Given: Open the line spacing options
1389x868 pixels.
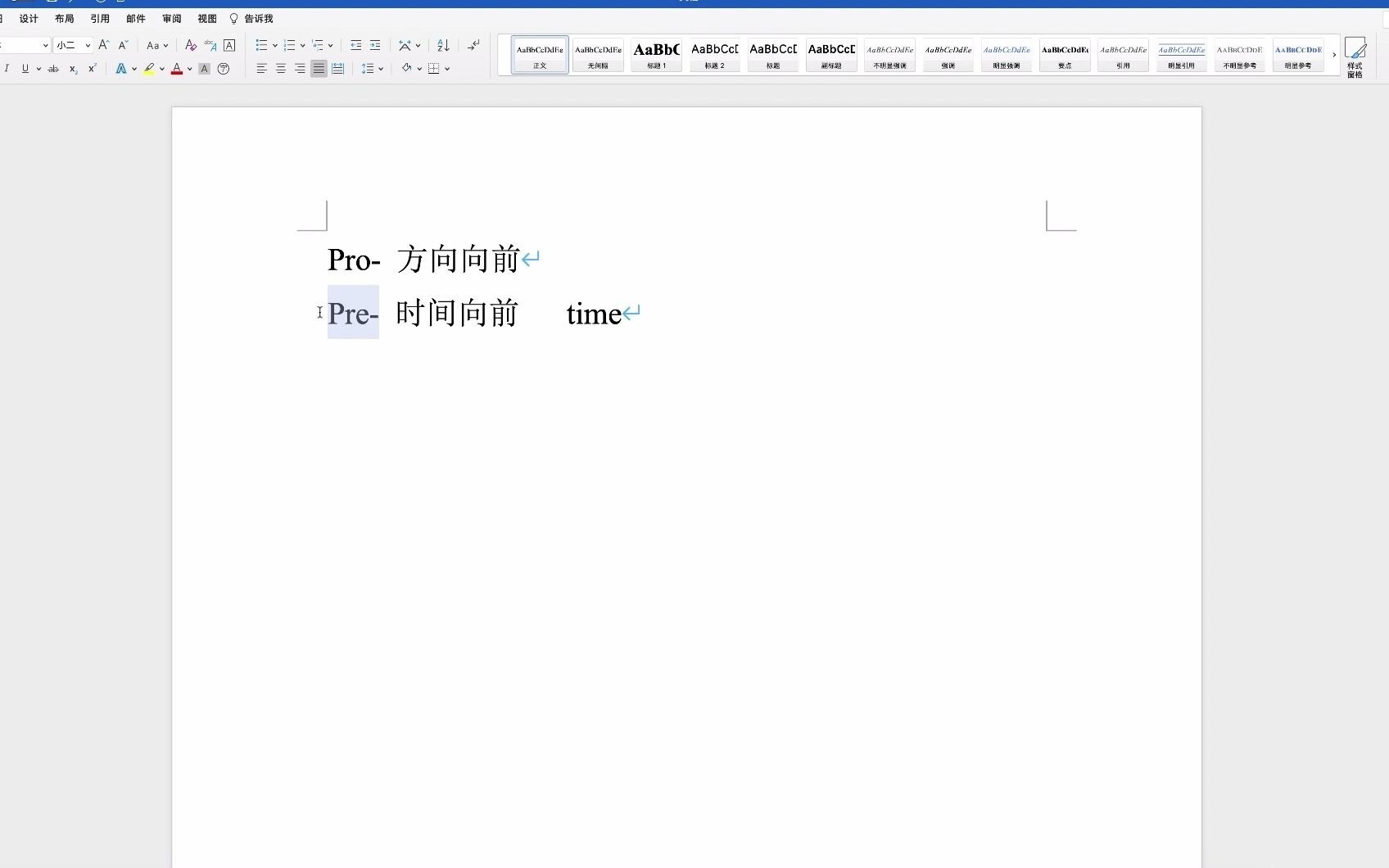Looking at the screenshot, I should tap(368, 69).
